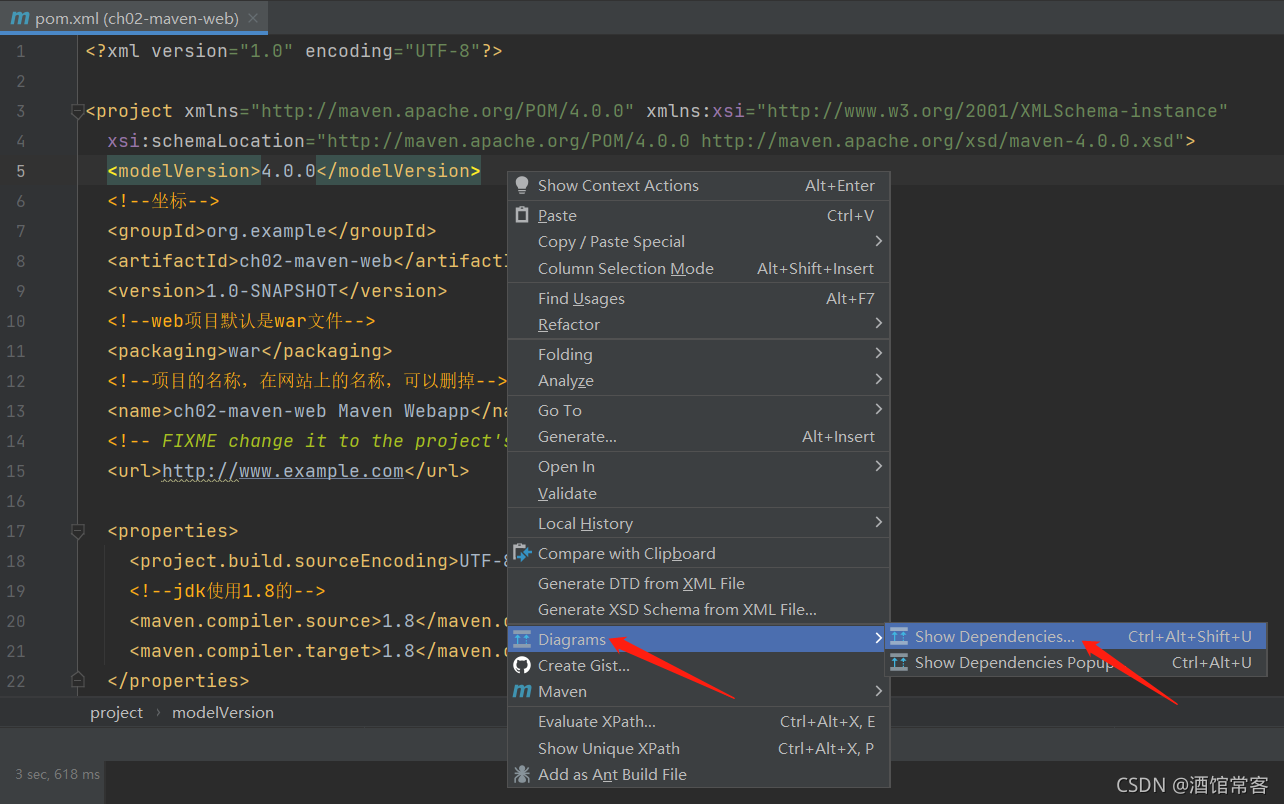Click the Compare with Clipboard icon
This screenshot has width=1284, height=804.
click(x=521, y=553)
